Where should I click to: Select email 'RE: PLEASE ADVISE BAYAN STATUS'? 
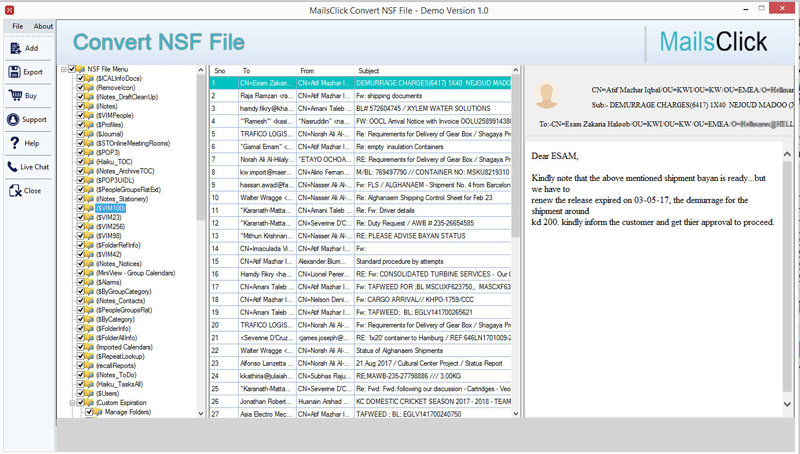click(360, 236)
